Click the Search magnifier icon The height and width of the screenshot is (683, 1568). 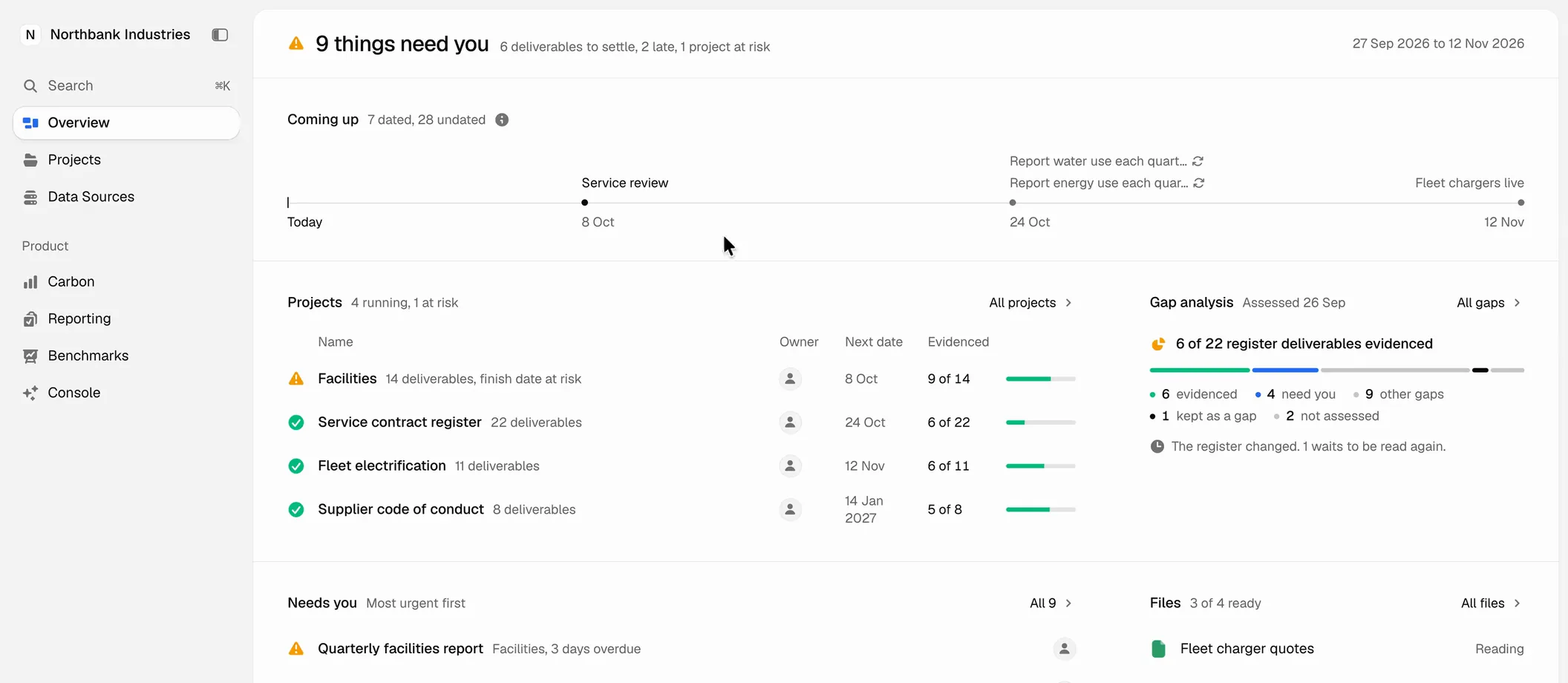click(x=30, y=85)
